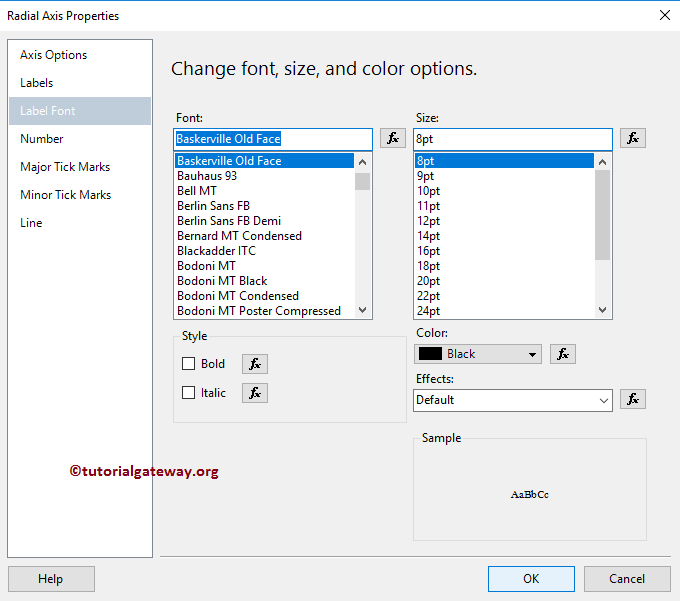Open expression editor for Font
The height and width of the screenshot is (601, 680).
pos(392,138)
